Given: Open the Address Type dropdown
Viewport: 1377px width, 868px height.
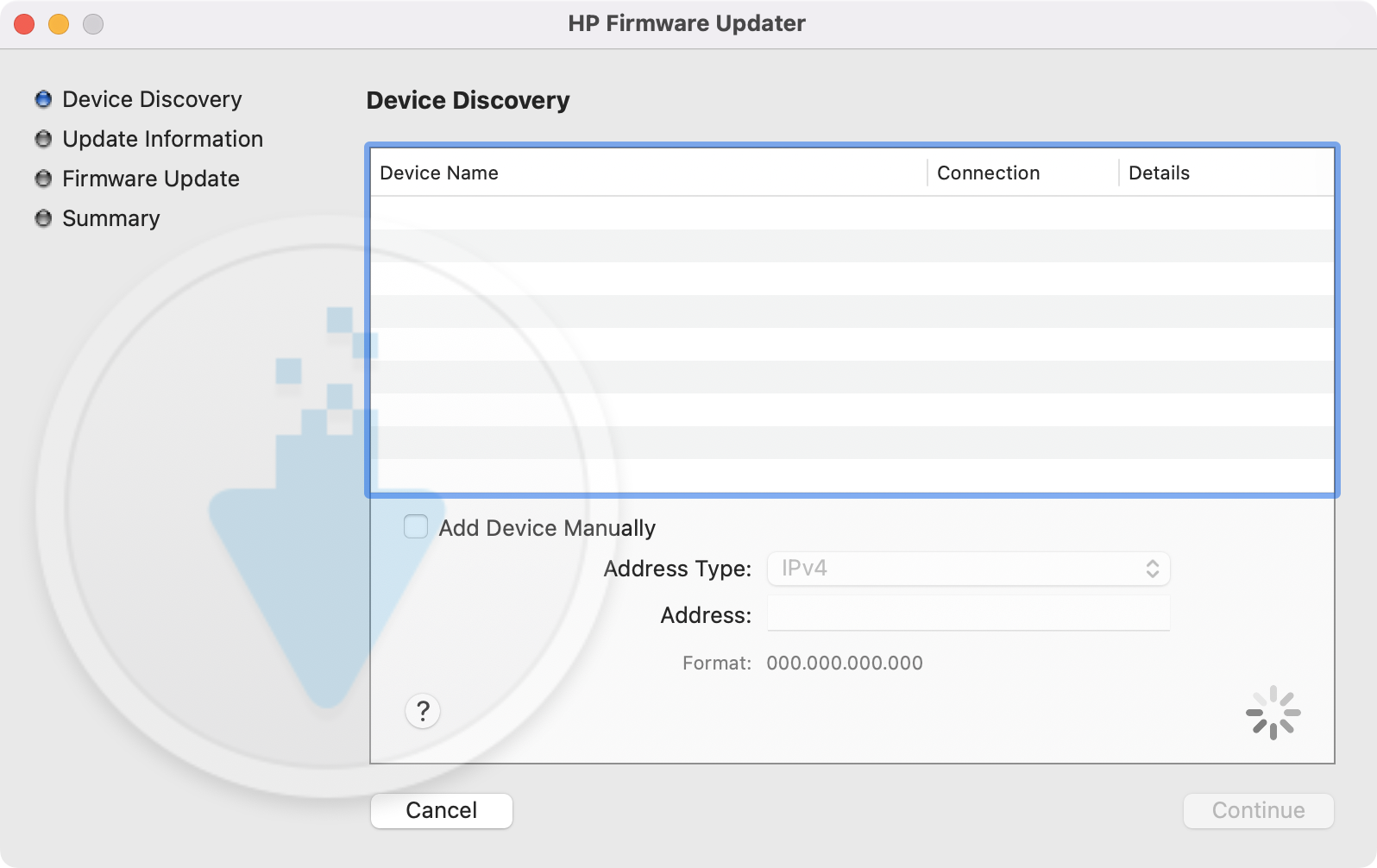Looking at the screenshot, I should coord(967,569).
